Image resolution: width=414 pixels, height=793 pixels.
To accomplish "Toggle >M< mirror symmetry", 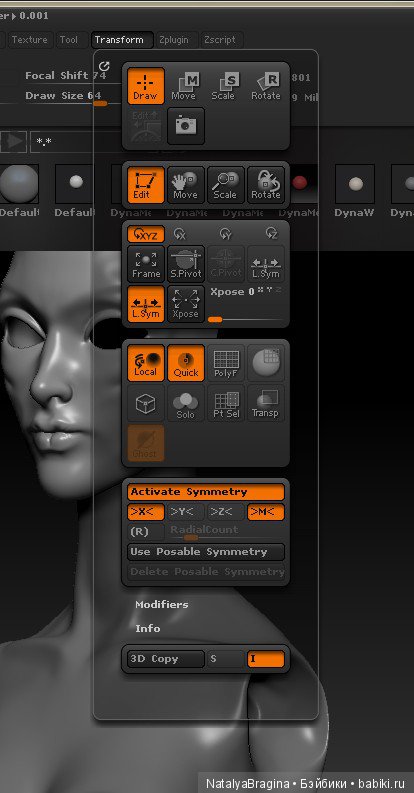I will [x=266, y=512].
